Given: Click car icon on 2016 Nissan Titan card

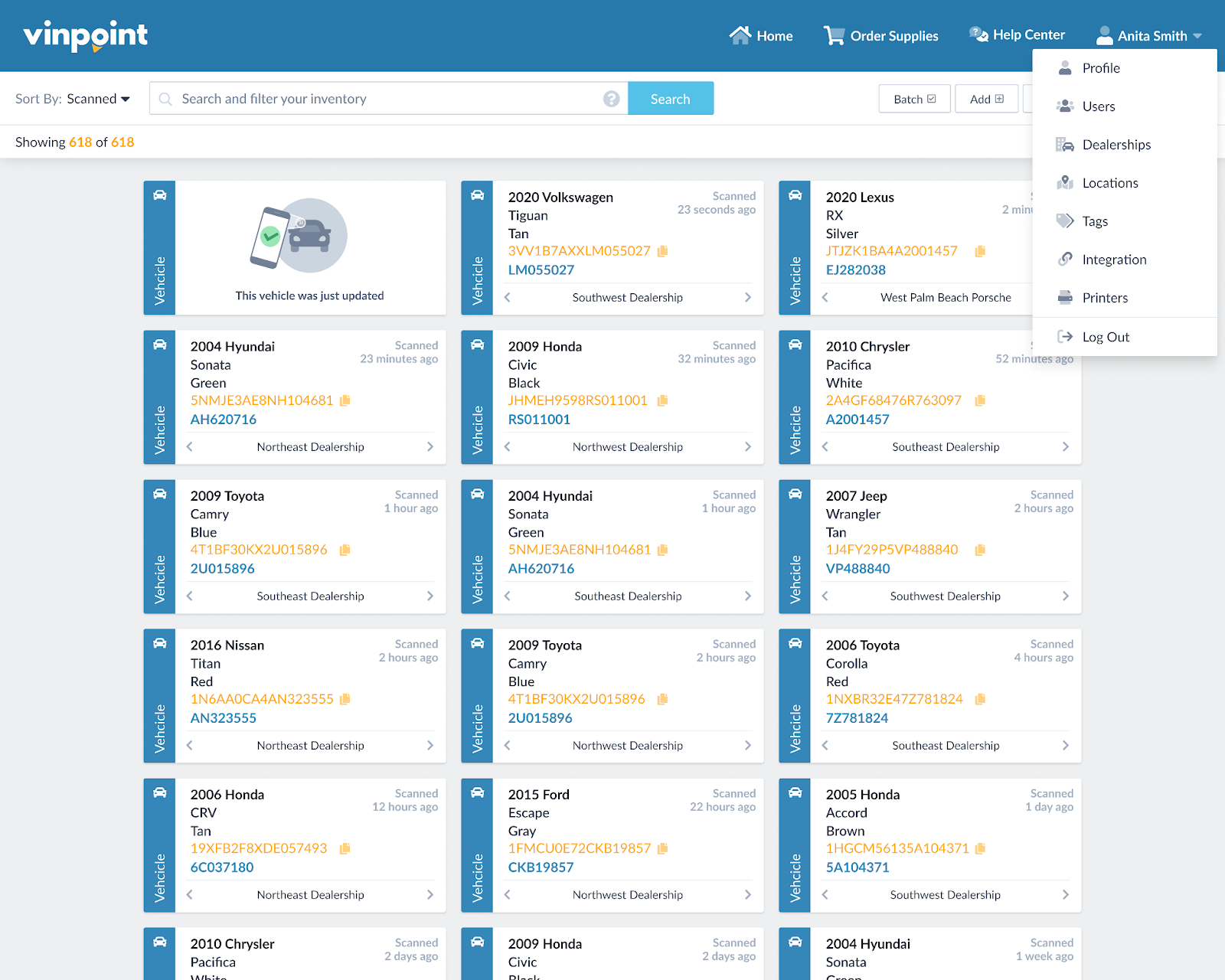Looking at the screenshot, I should (159, 643).
